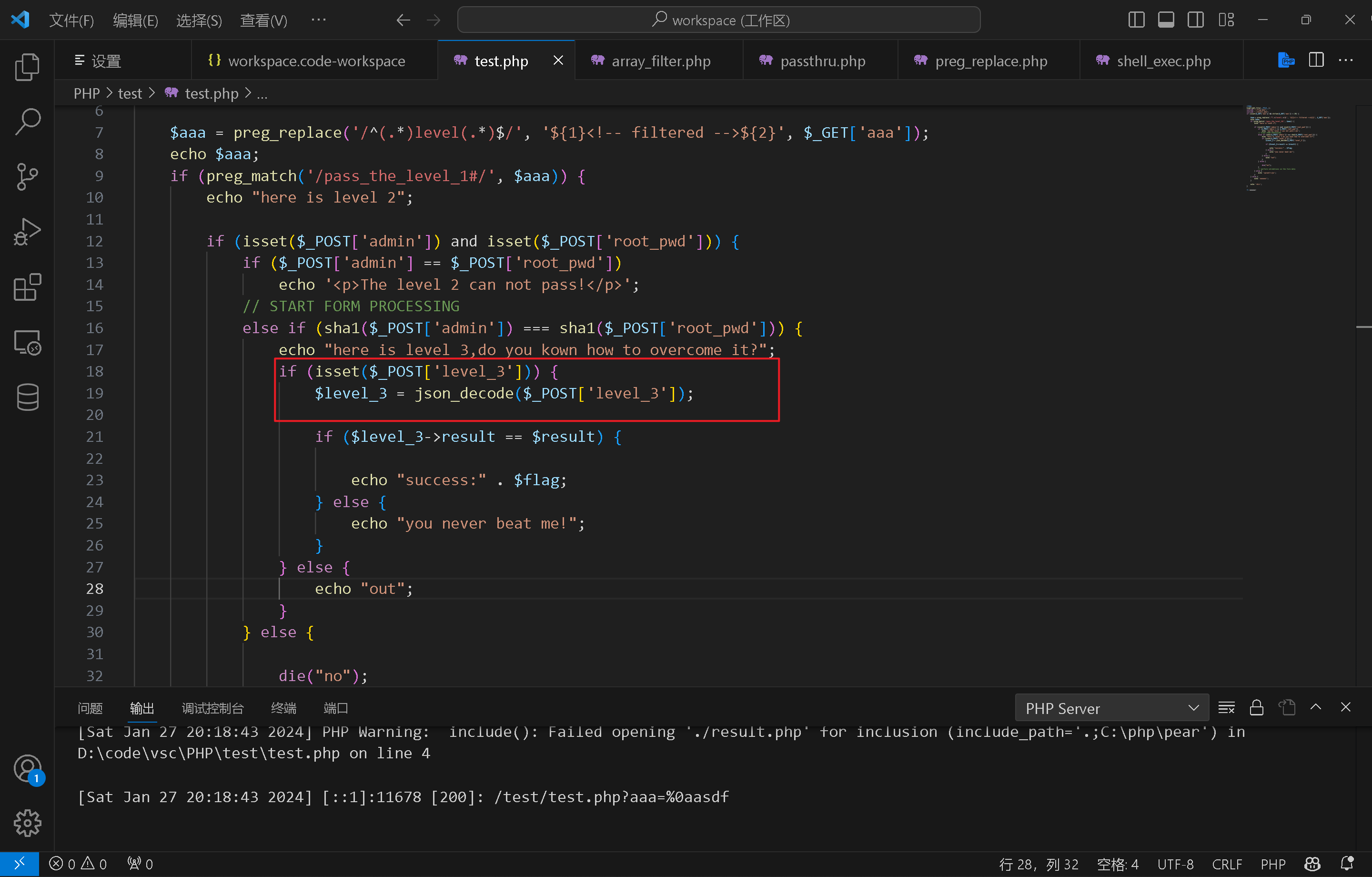The image size is (1372, 877).
Task: Maximize panel size with chevron up
Action: [x=1316, y=707]
